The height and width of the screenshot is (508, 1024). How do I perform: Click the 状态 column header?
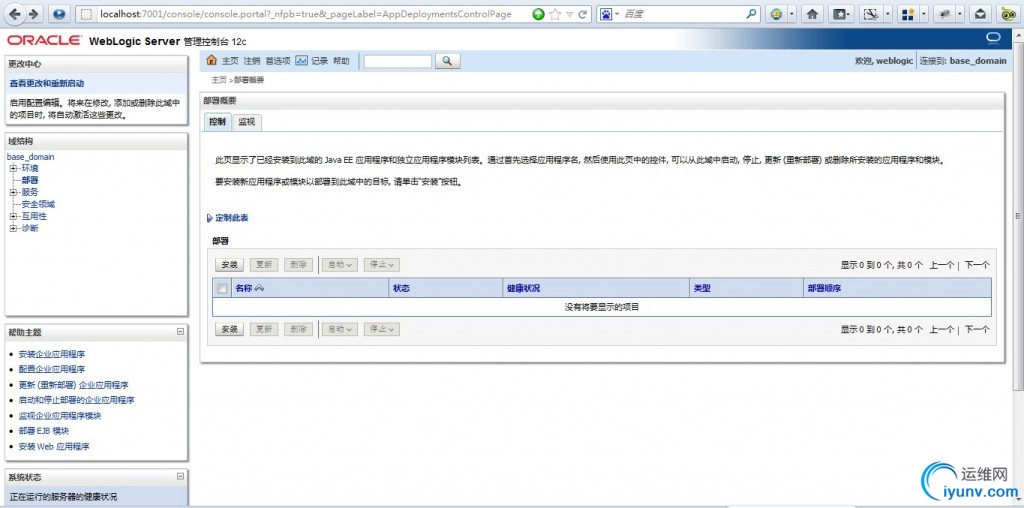[x=402, y=288]
